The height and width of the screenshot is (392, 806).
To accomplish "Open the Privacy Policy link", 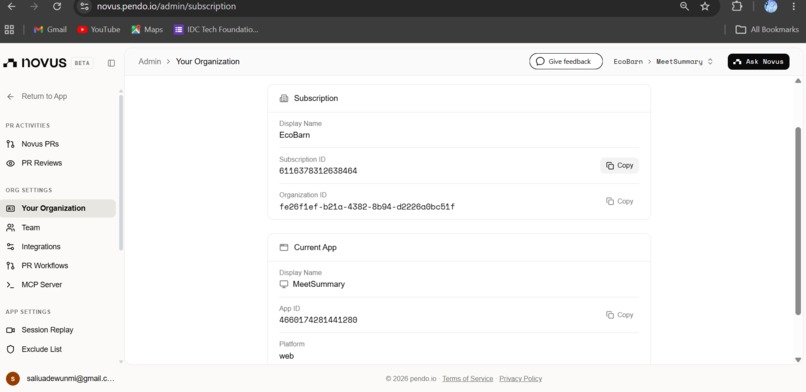I will [520, 379].
